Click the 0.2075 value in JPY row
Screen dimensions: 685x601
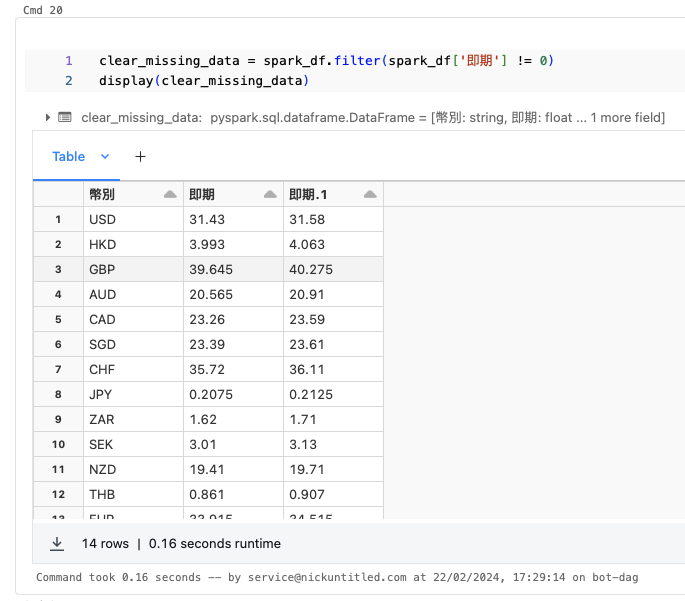click(x=211, y=394)
